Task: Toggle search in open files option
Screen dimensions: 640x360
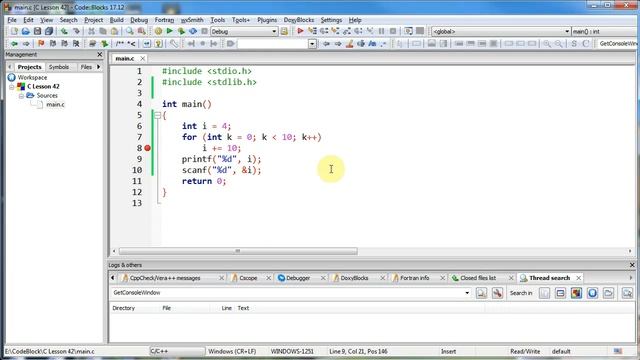Action: coord(544,293)
